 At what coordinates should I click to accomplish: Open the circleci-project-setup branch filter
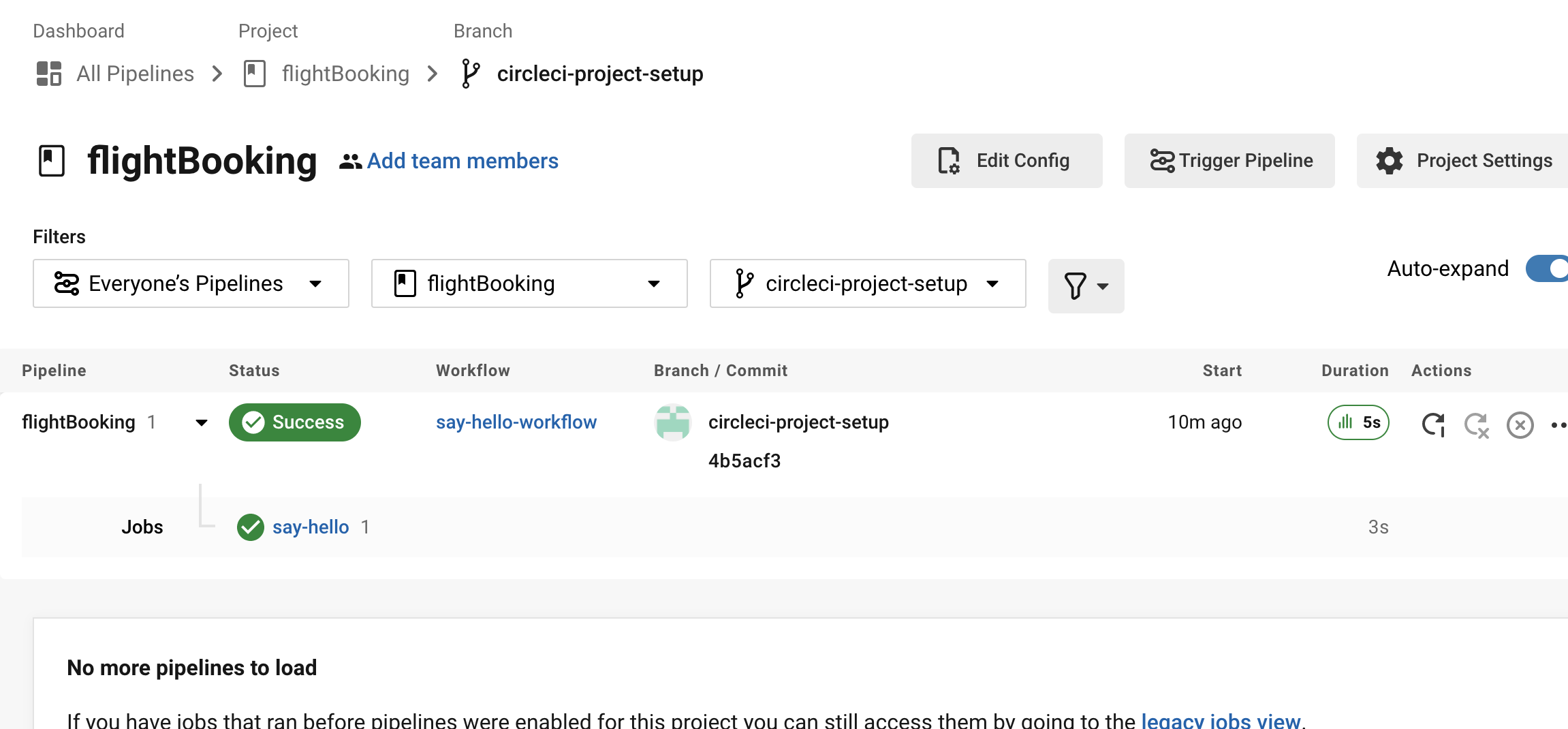[x=867, y=283]
